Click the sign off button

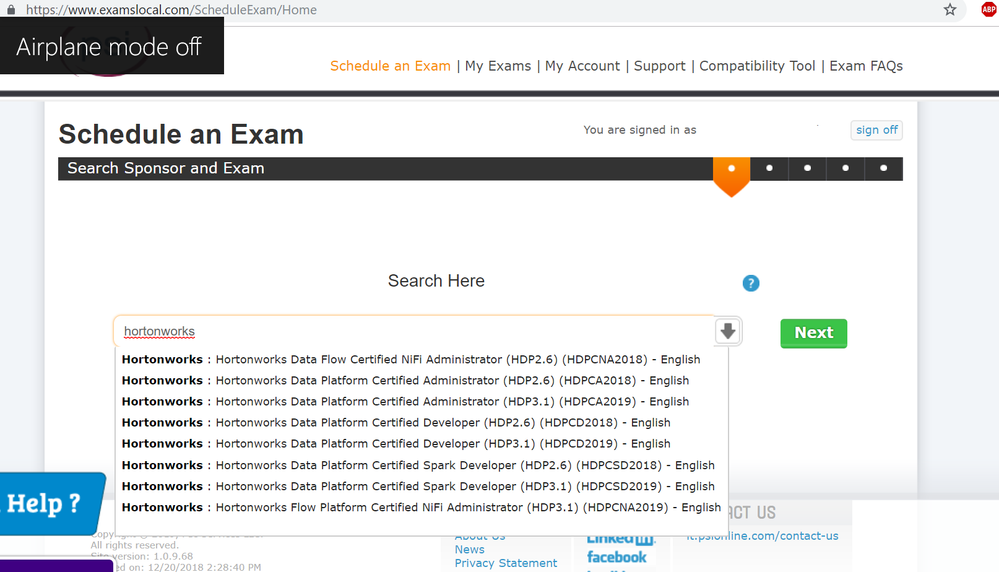pos(877,130)
